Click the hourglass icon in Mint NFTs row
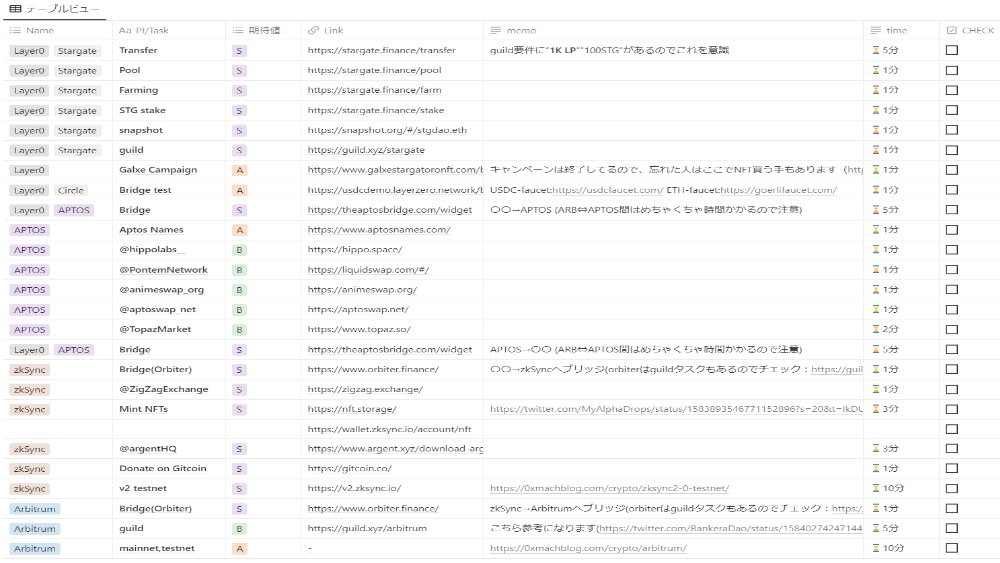Image resolution: width=1000 pixels, height=563 pixels. pyautogui.click(x=876, y=409)
